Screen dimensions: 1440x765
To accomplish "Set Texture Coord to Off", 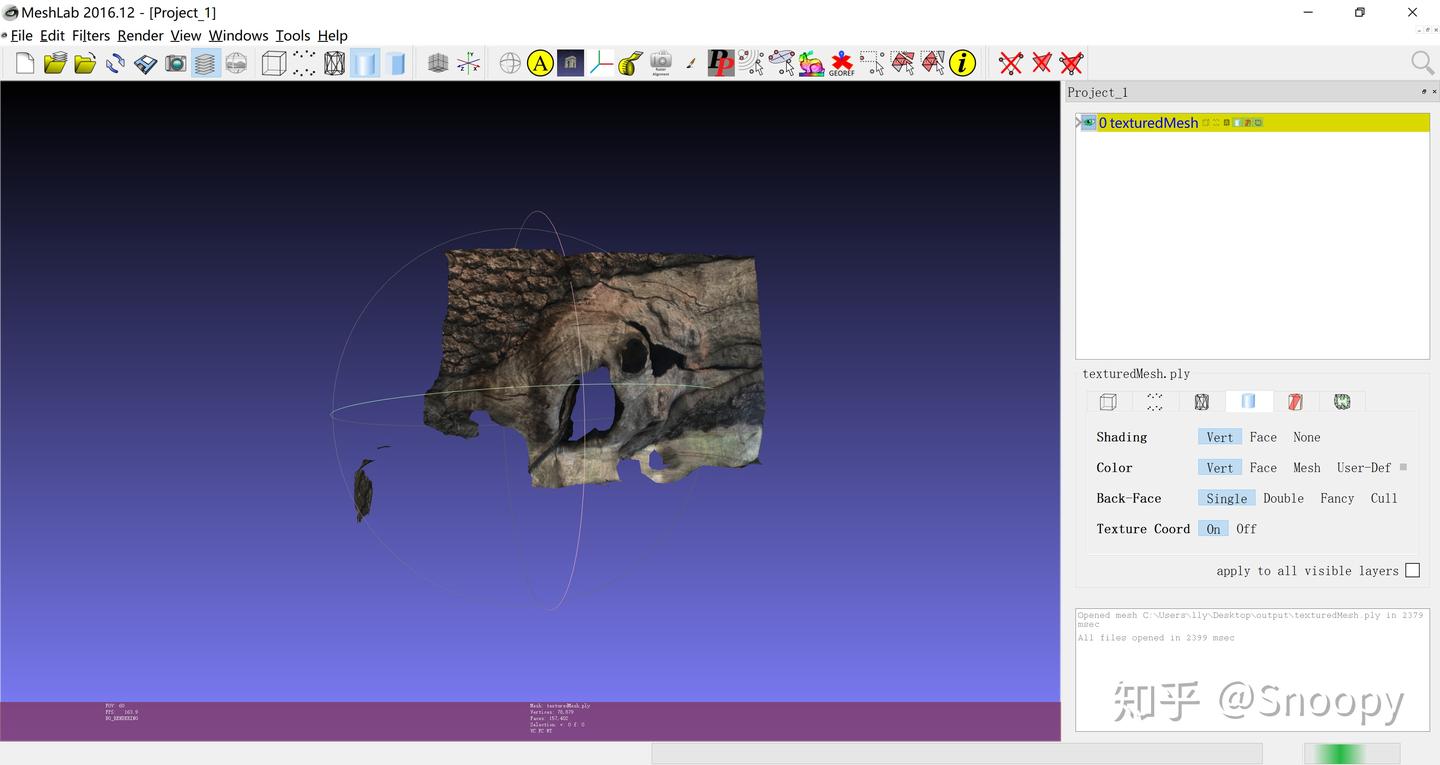I will (x=1246, y=529).
